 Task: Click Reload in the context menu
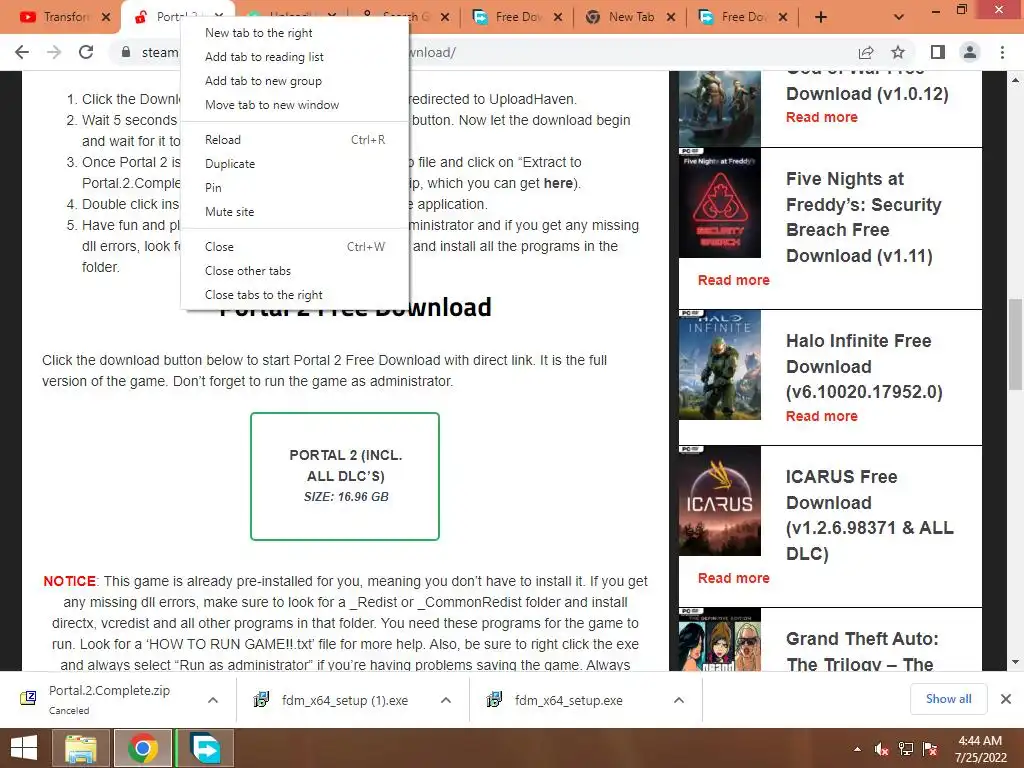tap(295, 140)
